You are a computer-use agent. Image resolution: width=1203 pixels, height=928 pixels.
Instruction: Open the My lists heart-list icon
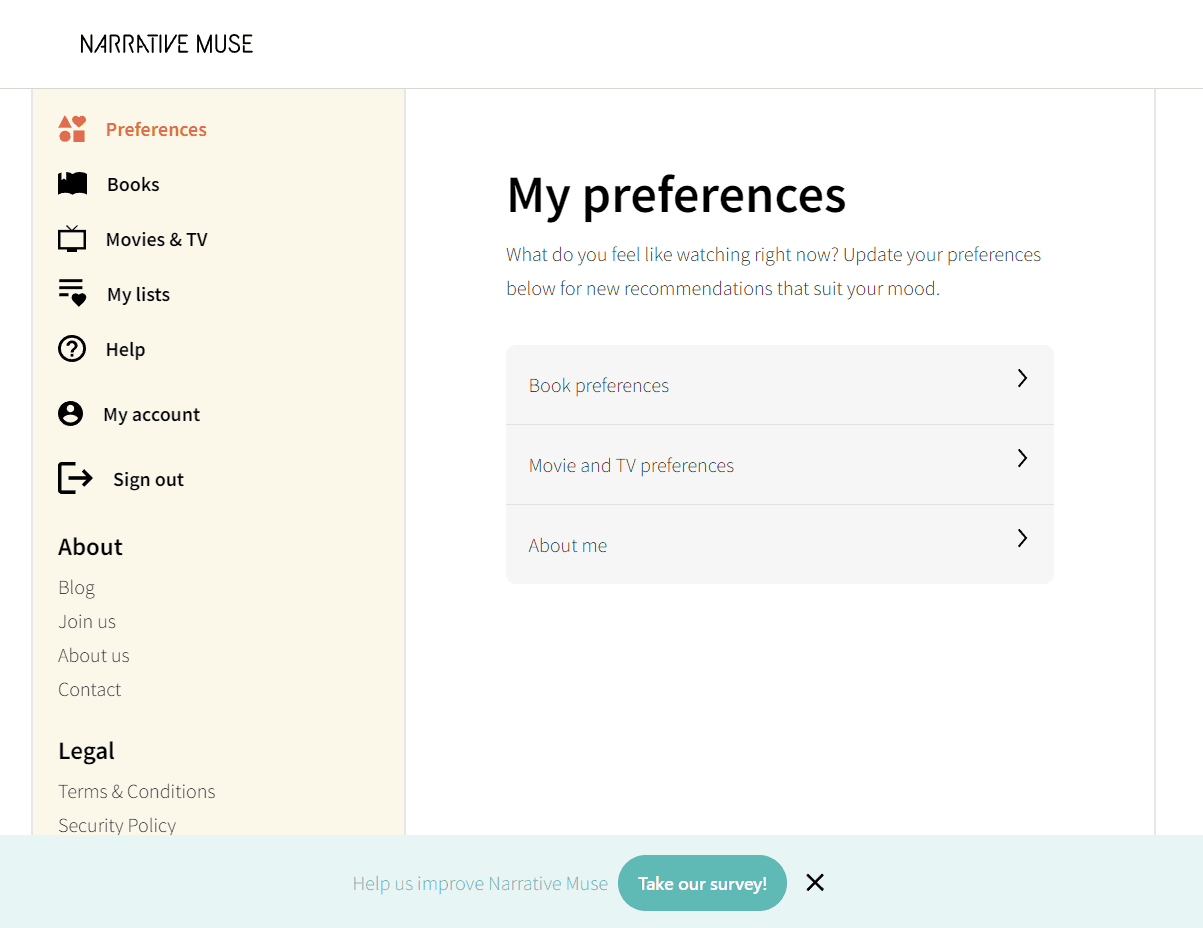[x=72, y=293]
